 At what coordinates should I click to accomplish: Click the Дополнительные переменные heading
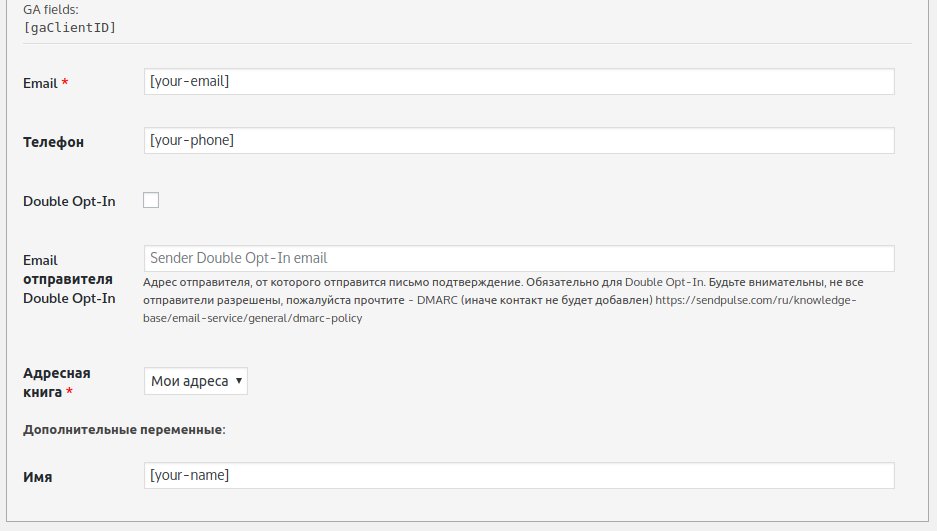click(x=125, y=429)
